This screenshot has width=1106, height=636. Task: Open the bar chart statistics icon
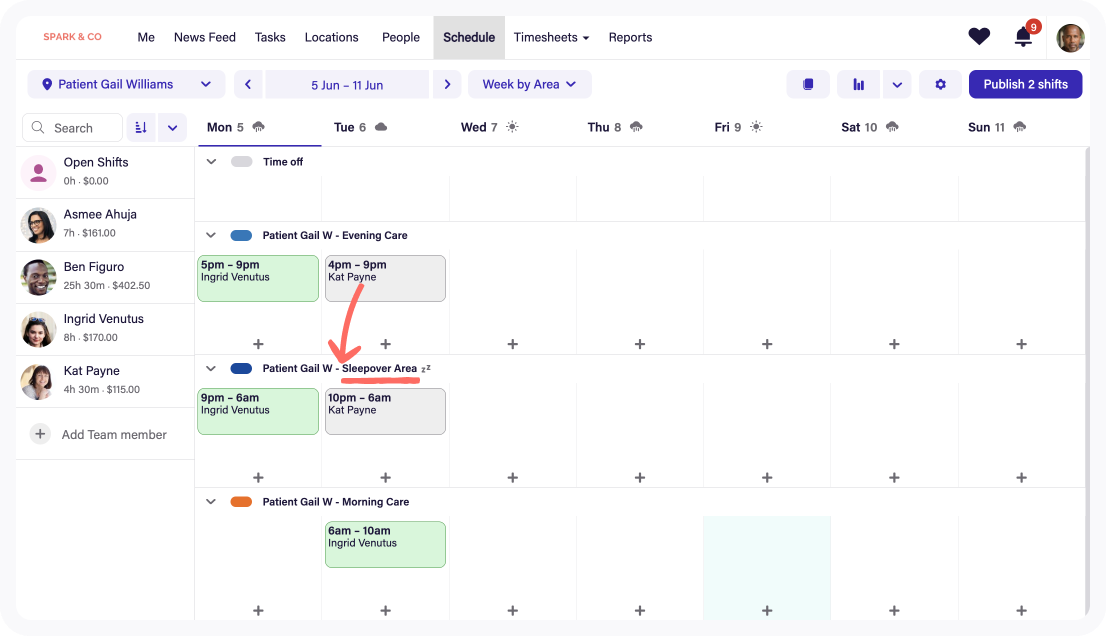pos(858,85)
